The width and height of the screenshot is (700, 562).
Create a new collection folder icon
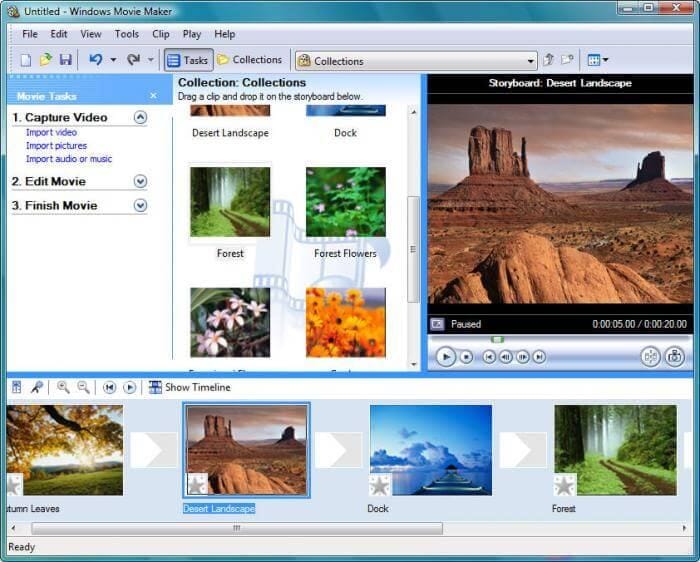tap(567, 60)
